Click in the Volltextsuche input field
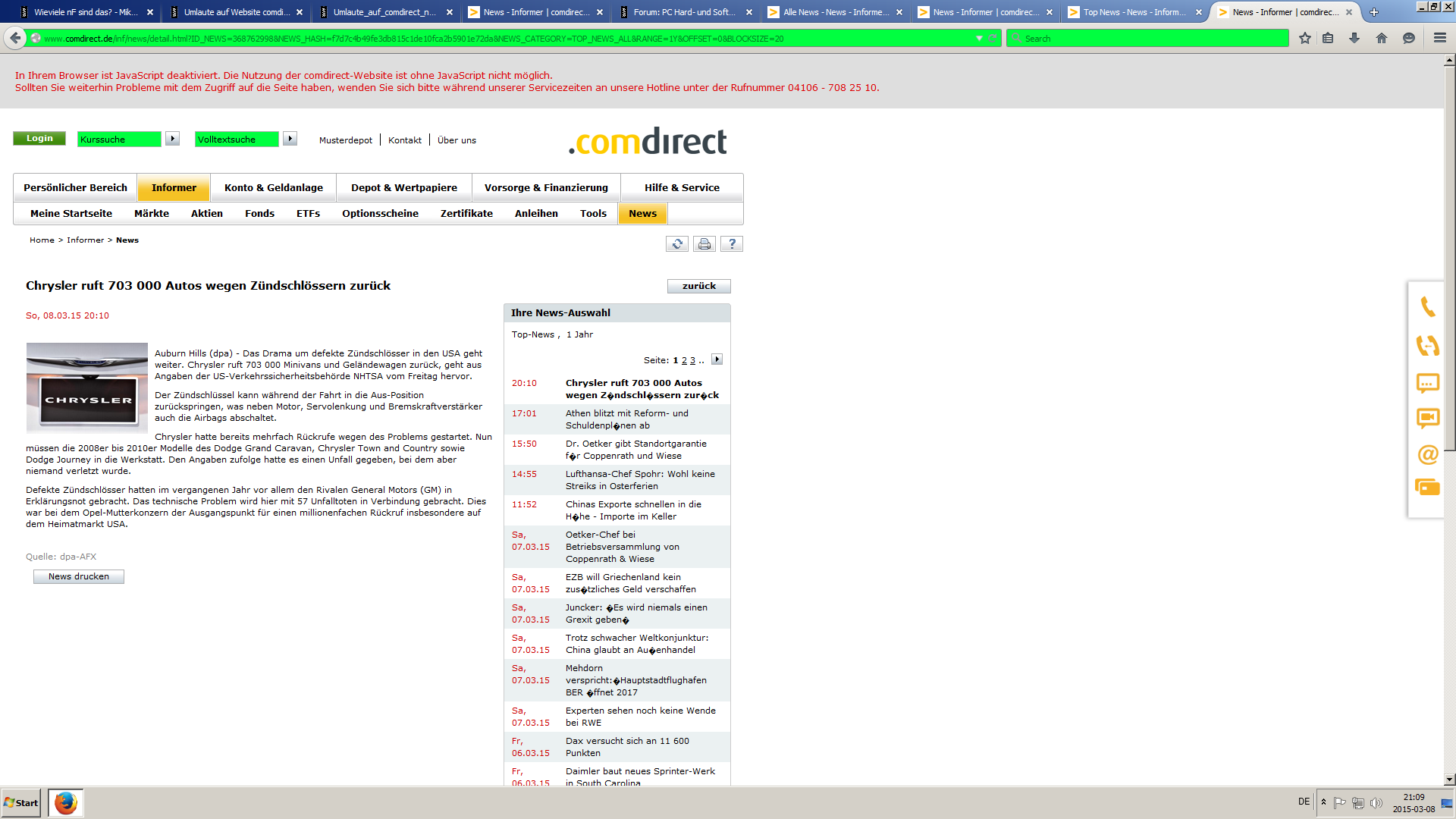Screen dimensions: 1456x819 pyautogui.click(x=237, y=139)
